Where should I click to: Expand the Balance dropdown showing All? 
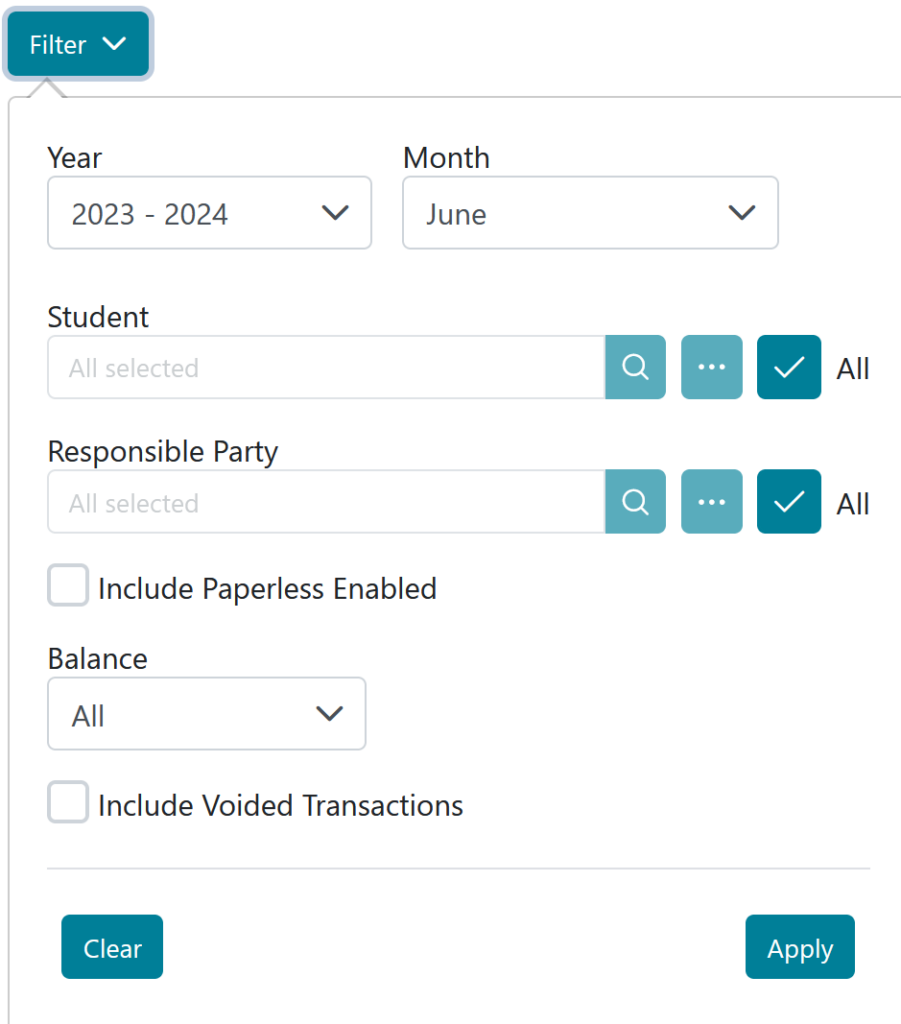206,714
